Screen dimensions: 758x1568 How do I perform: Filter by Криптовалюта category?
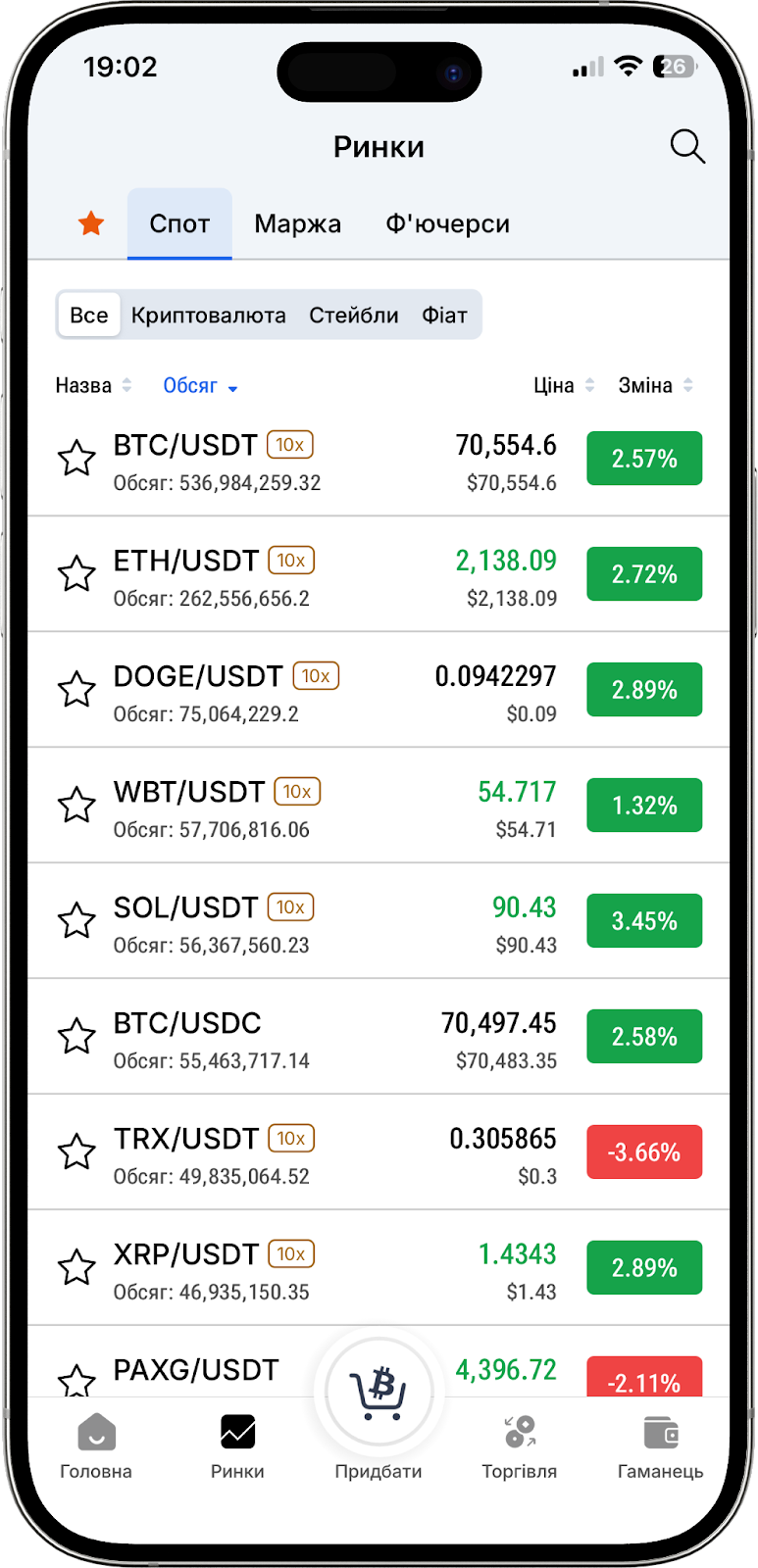[x=209, y=316]
